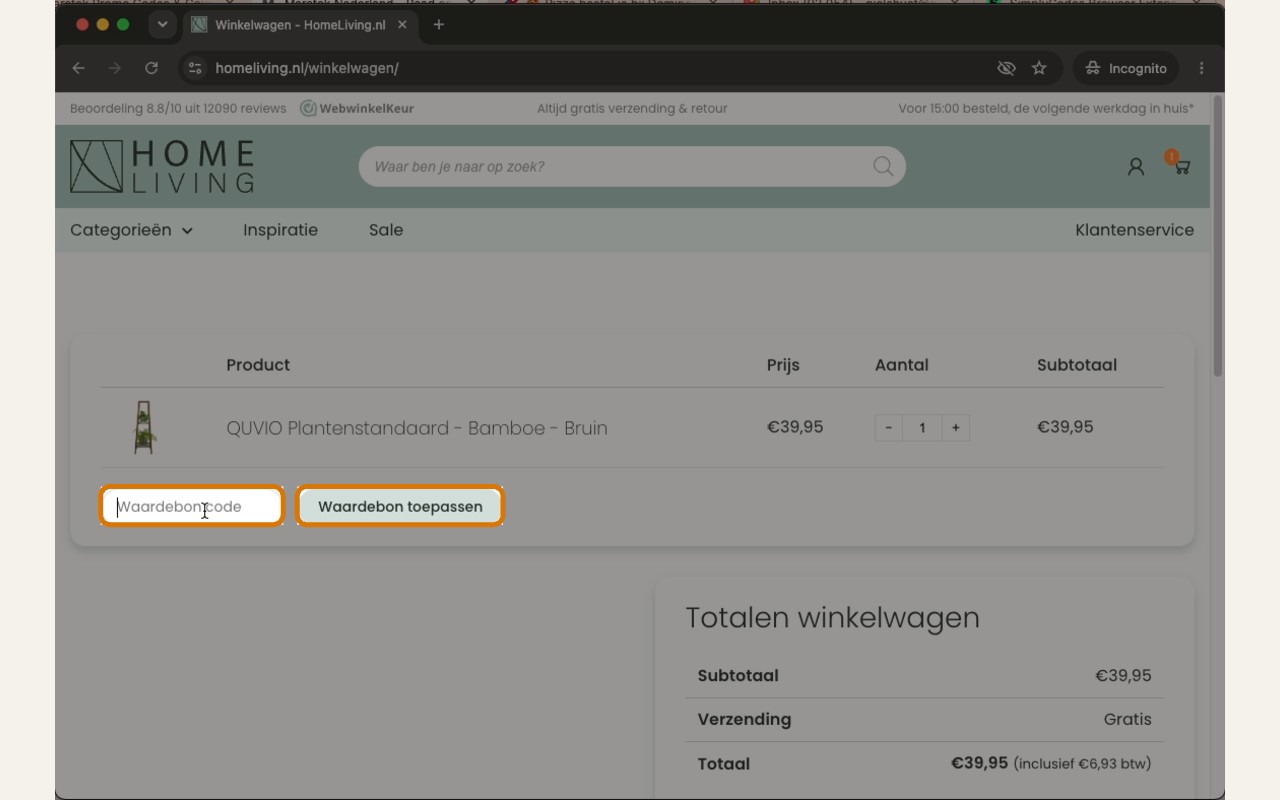Reload the homeliving.nl page
The image size is (1280, 800).
click(x=151, y=68)
